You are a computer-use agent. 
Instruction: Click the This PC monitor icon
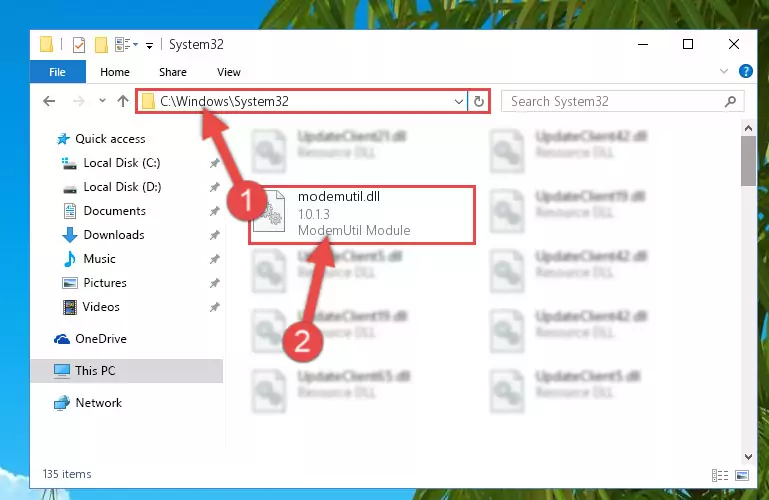click(x=62, y=371)
